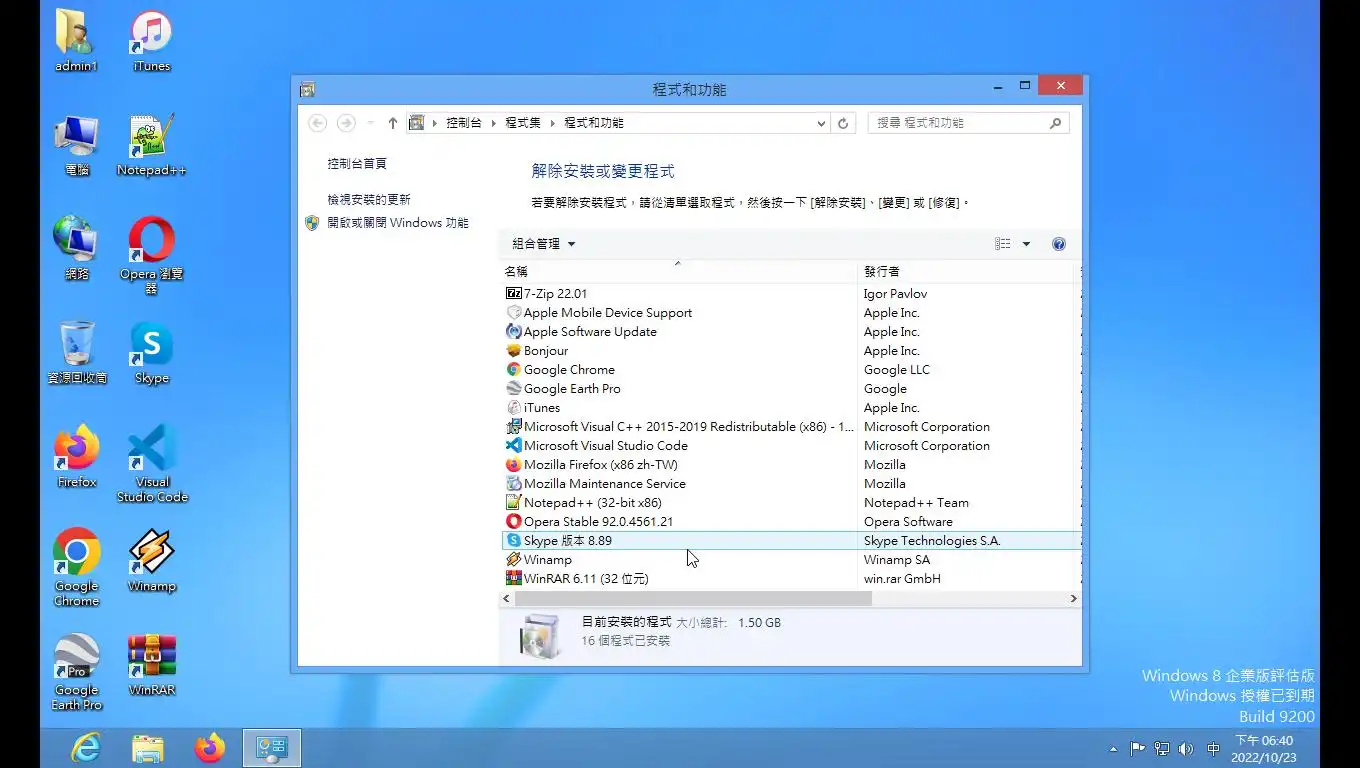The width and height of the screenshot is (1360, 768).
Task: Select the Skype Technologies S.A. publisher cell
Action: (x=932, y=541)
